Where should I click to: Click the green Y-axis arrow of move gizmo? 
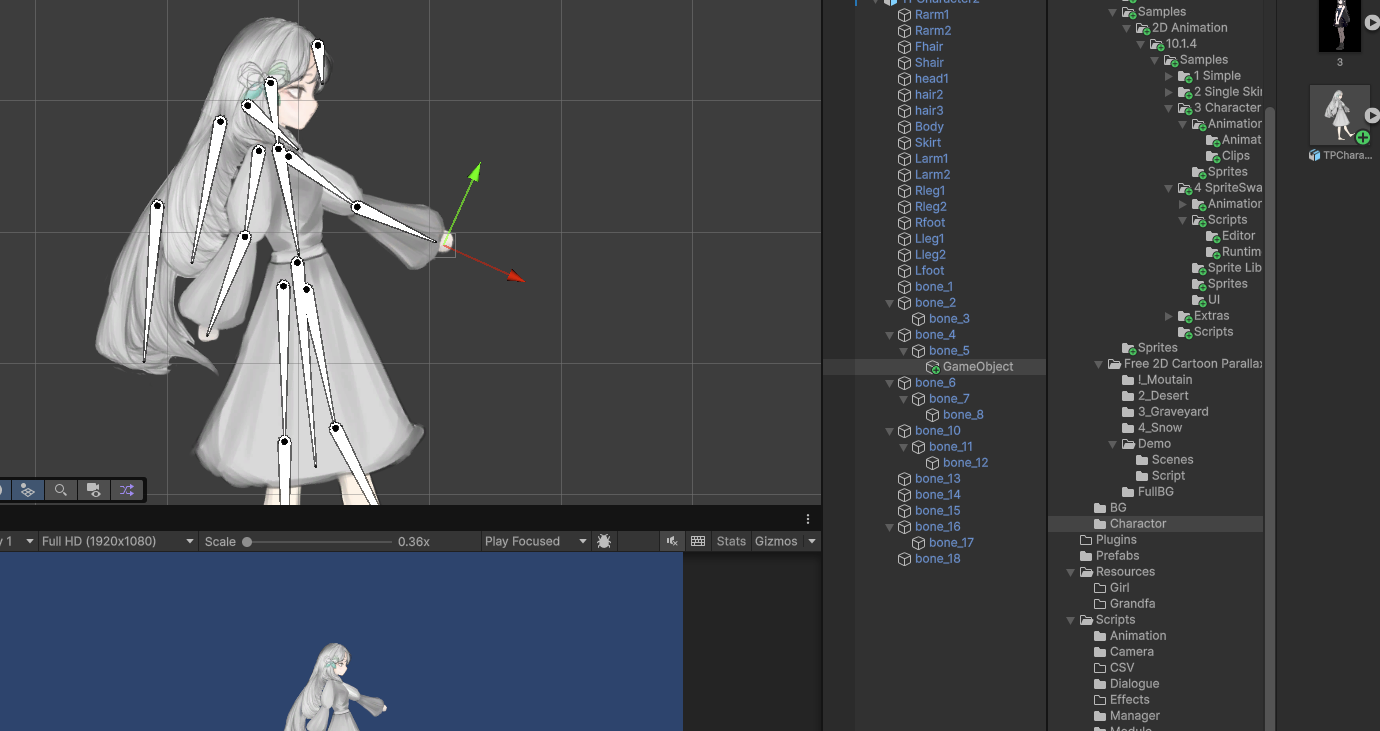[474, 173]
